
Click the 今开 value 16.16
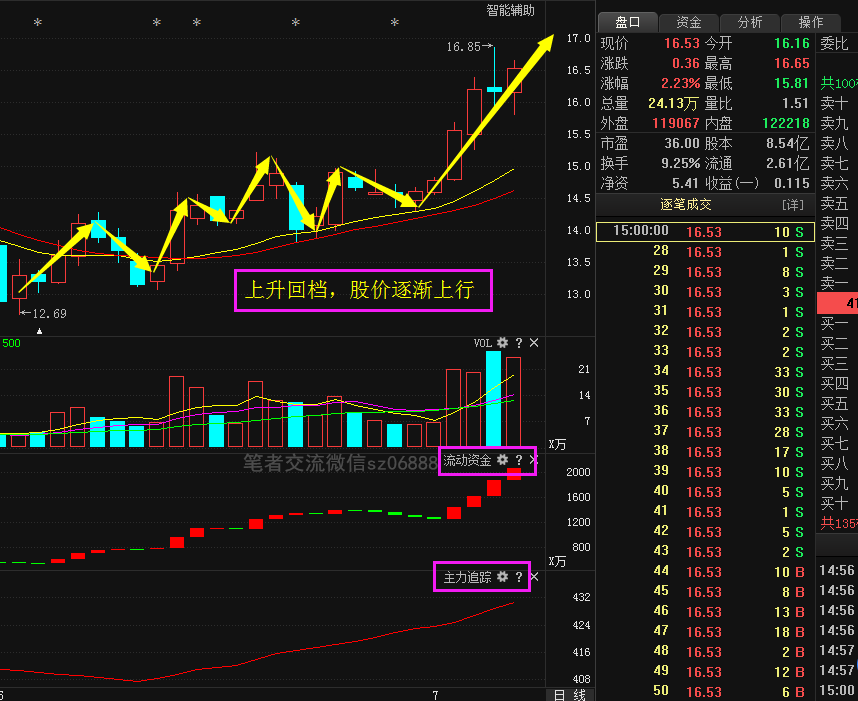pos(792,43)
